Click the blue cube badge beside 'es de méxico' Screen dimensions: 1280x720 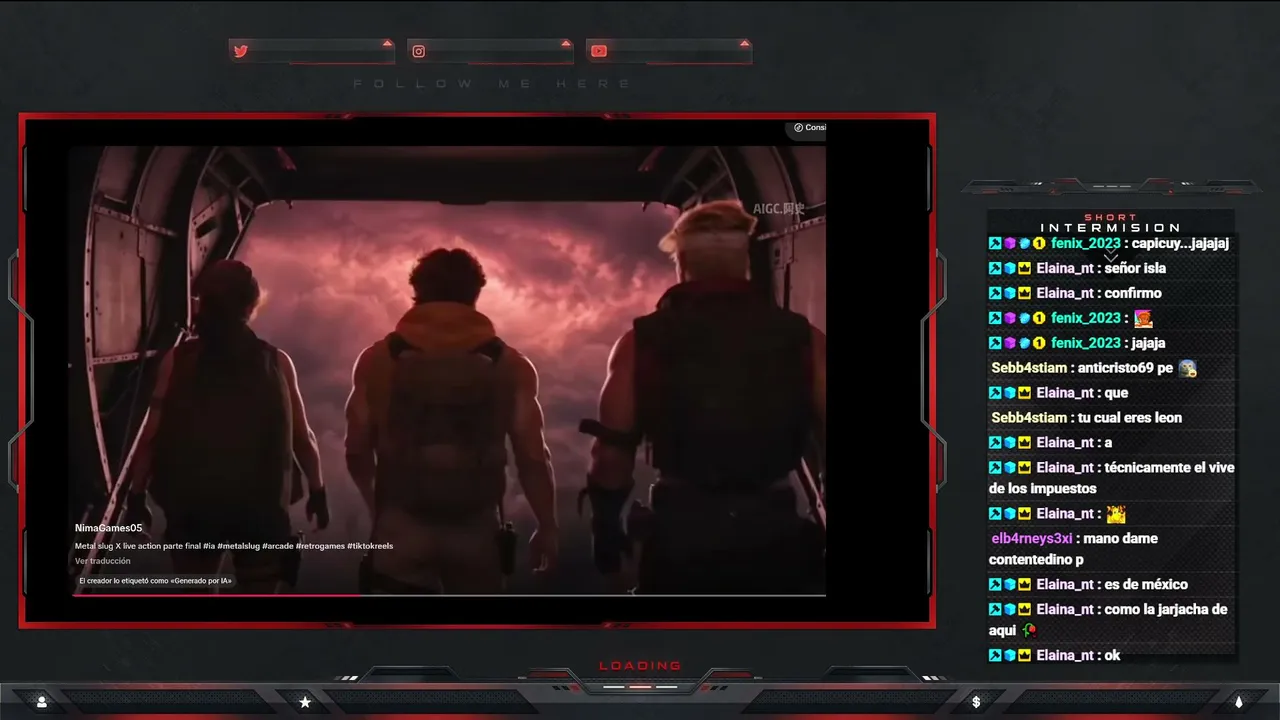pyautogui.click(x=1010, y=584)
